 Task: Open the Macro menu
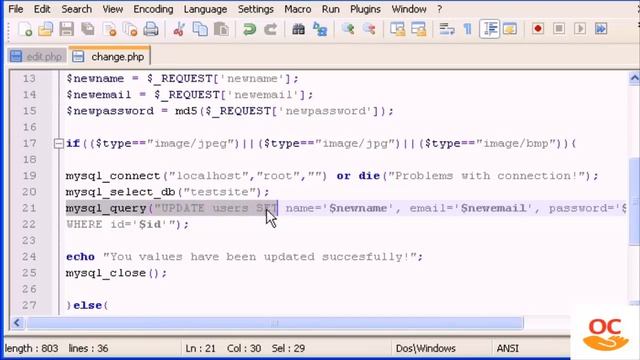[x=298, y=9]
